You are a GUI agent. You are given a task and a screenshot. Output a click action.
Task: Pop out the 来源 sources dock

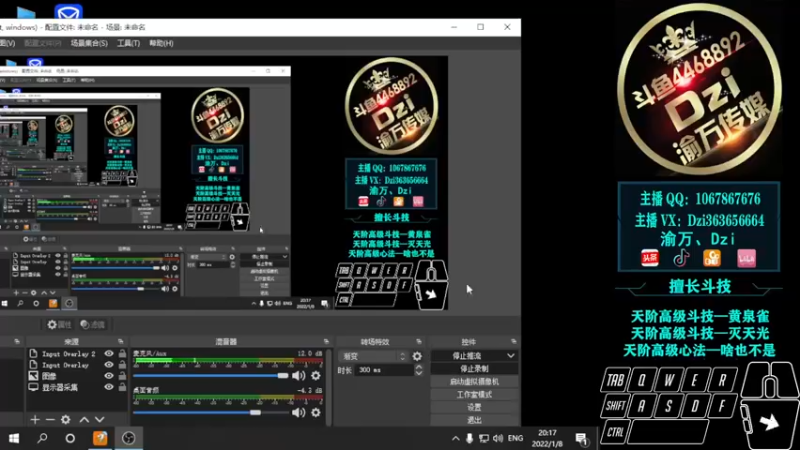(x=121, y=341)
